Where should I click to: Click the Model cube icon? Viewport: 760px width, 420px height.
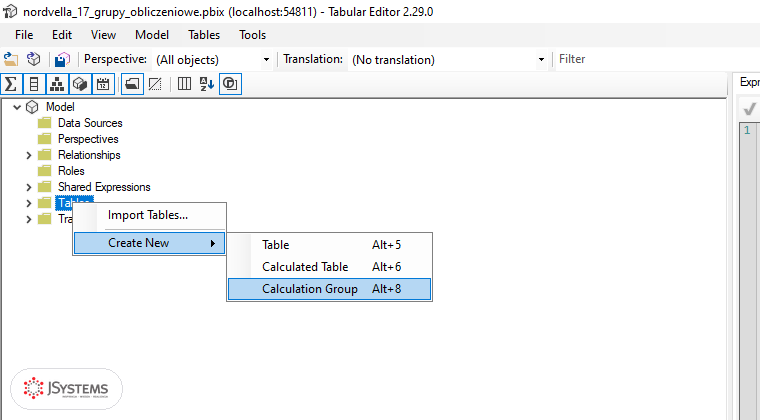[32, 107]
